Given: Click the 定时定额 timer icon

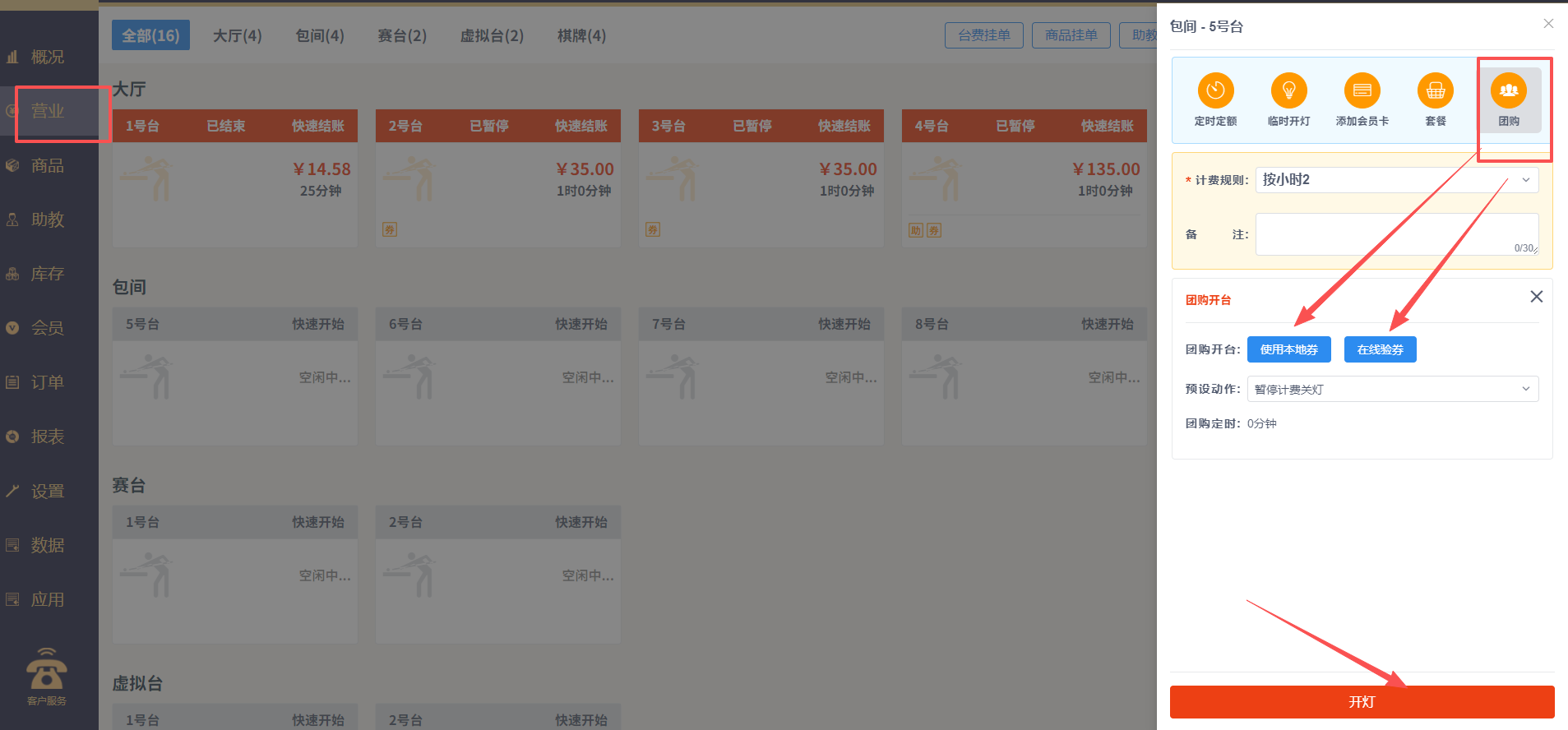Looking at the screenshot, I should click(1215, 91).
